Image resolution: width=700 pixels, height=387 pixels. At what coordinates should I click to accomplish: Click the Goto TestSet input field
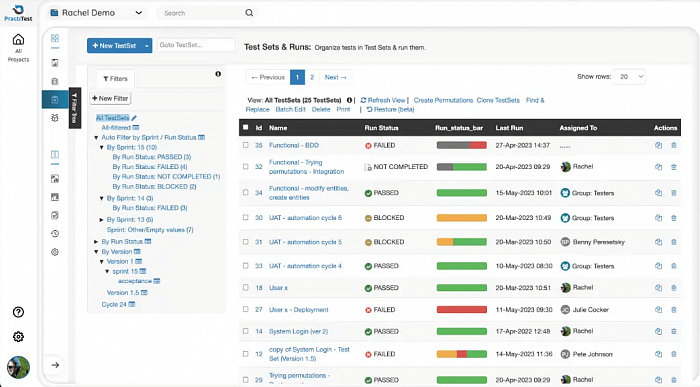(196, 45)
